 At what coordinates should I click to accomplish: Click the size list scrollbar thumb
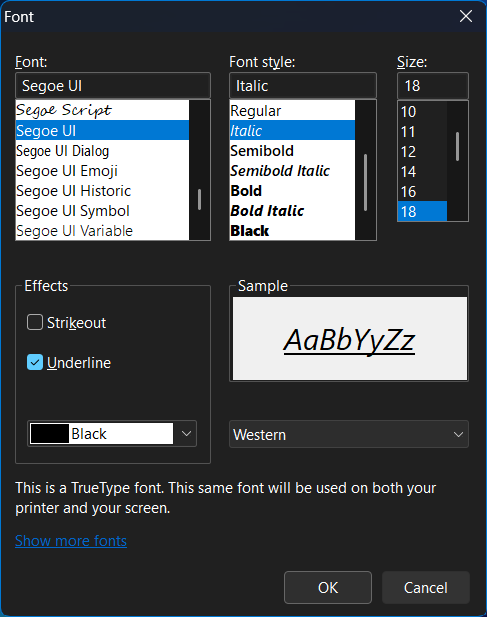point(457,146)
